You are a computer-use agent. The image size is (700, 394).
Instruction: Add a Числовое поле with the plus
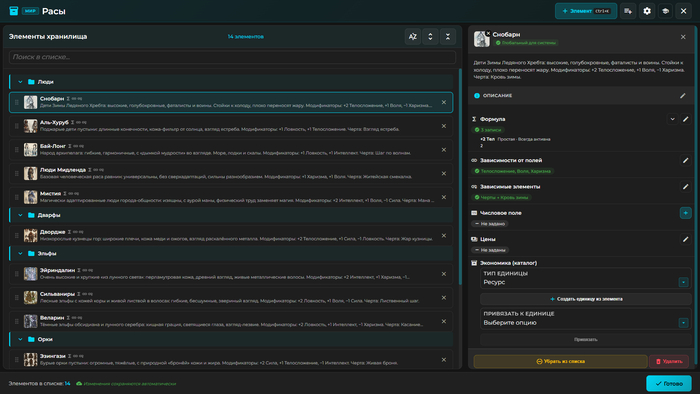pyautogui.click(x=686, y=213)
